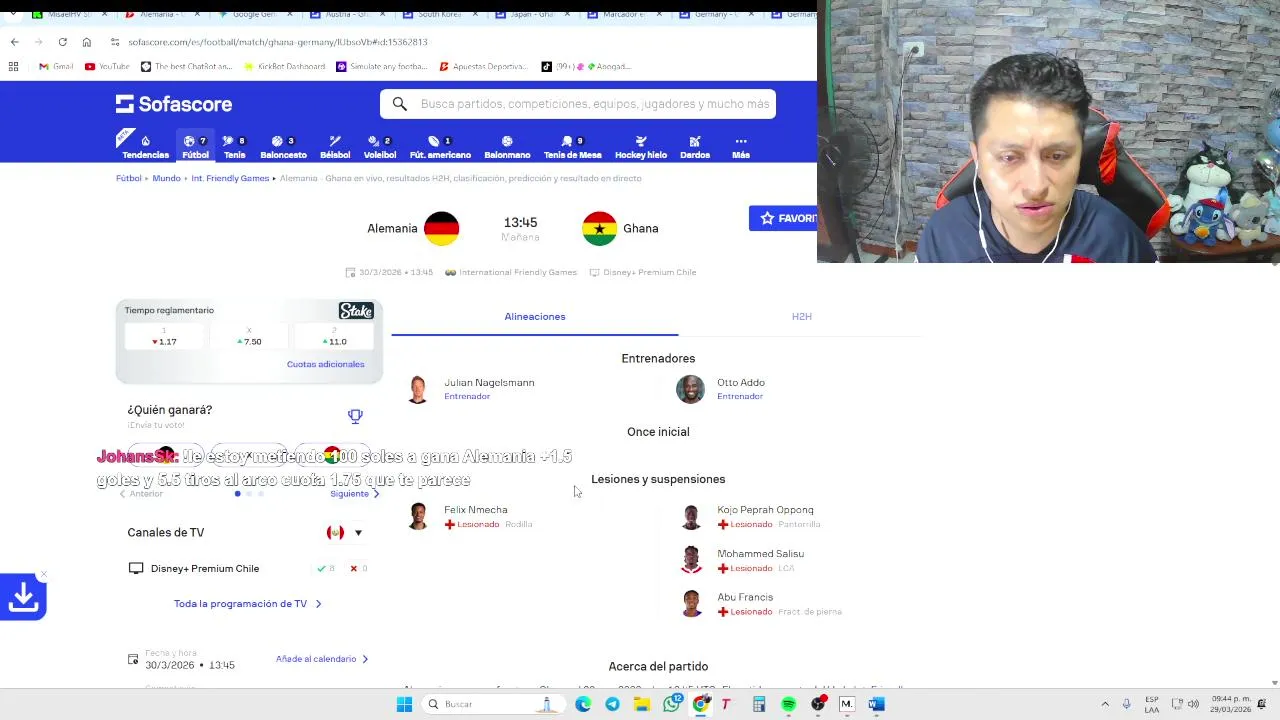Open the Gmail bookmark
Viewport: 1280px width, 720px height.
pyautogui.click(x=56, y=66)
